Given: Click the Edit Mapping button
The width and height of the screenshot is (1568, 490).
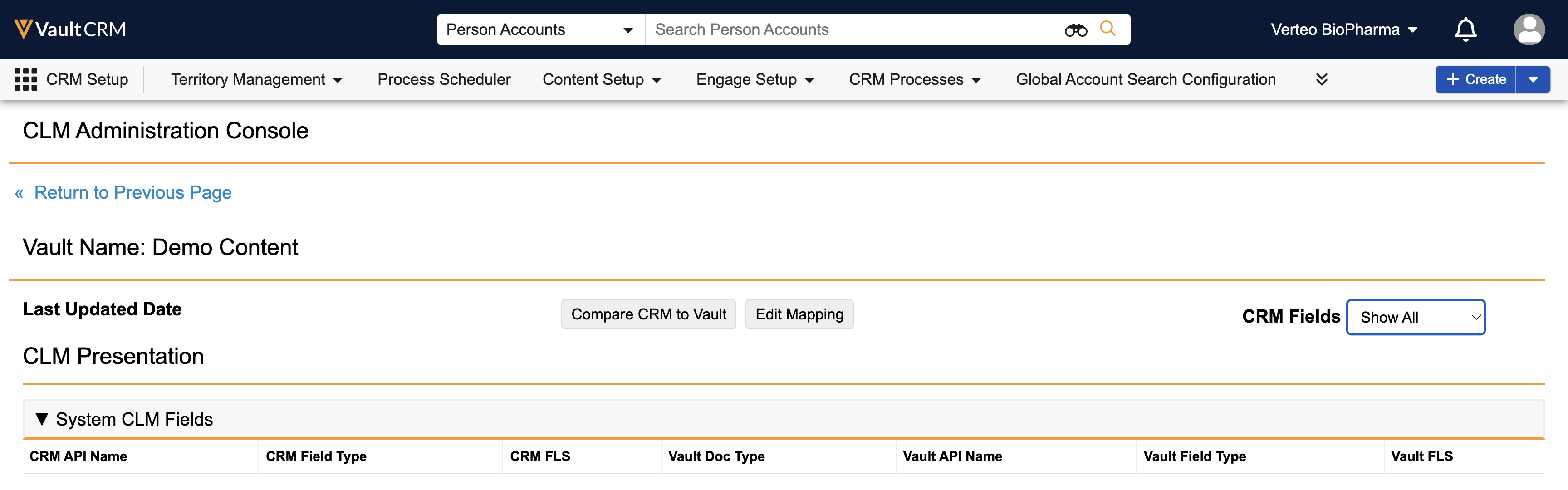Looking at the screenshot, I should [799, 314].
